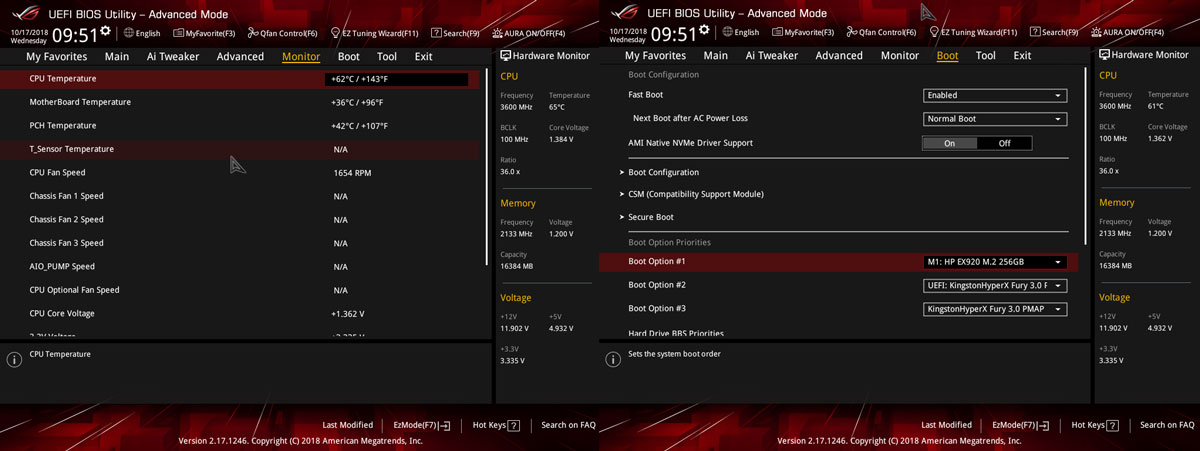Click scrollbar of the Monitor settings list
This screenshot has height=451, width=1200.
(x=487, y=165)
